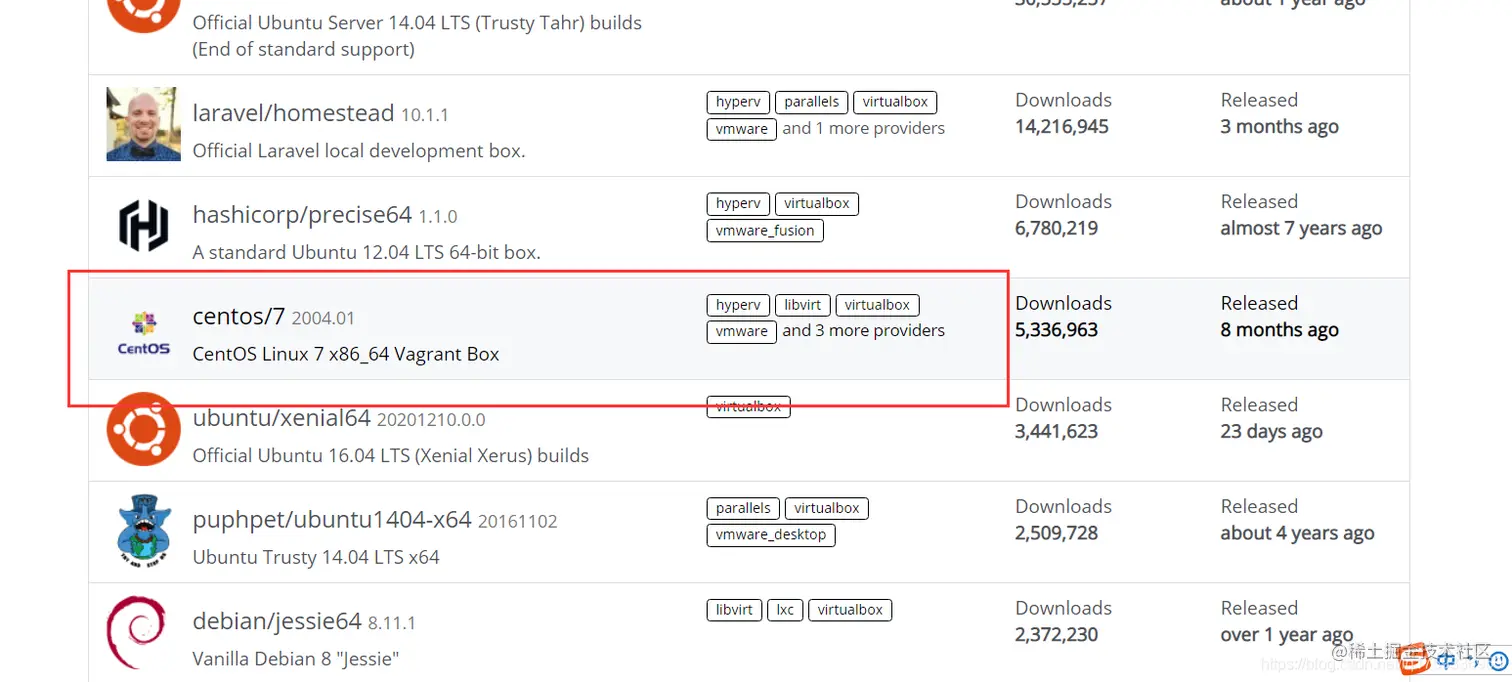Select virtualbox tag in centos/7 row
Screen dimensions: 1512x682
coord(877,305)
